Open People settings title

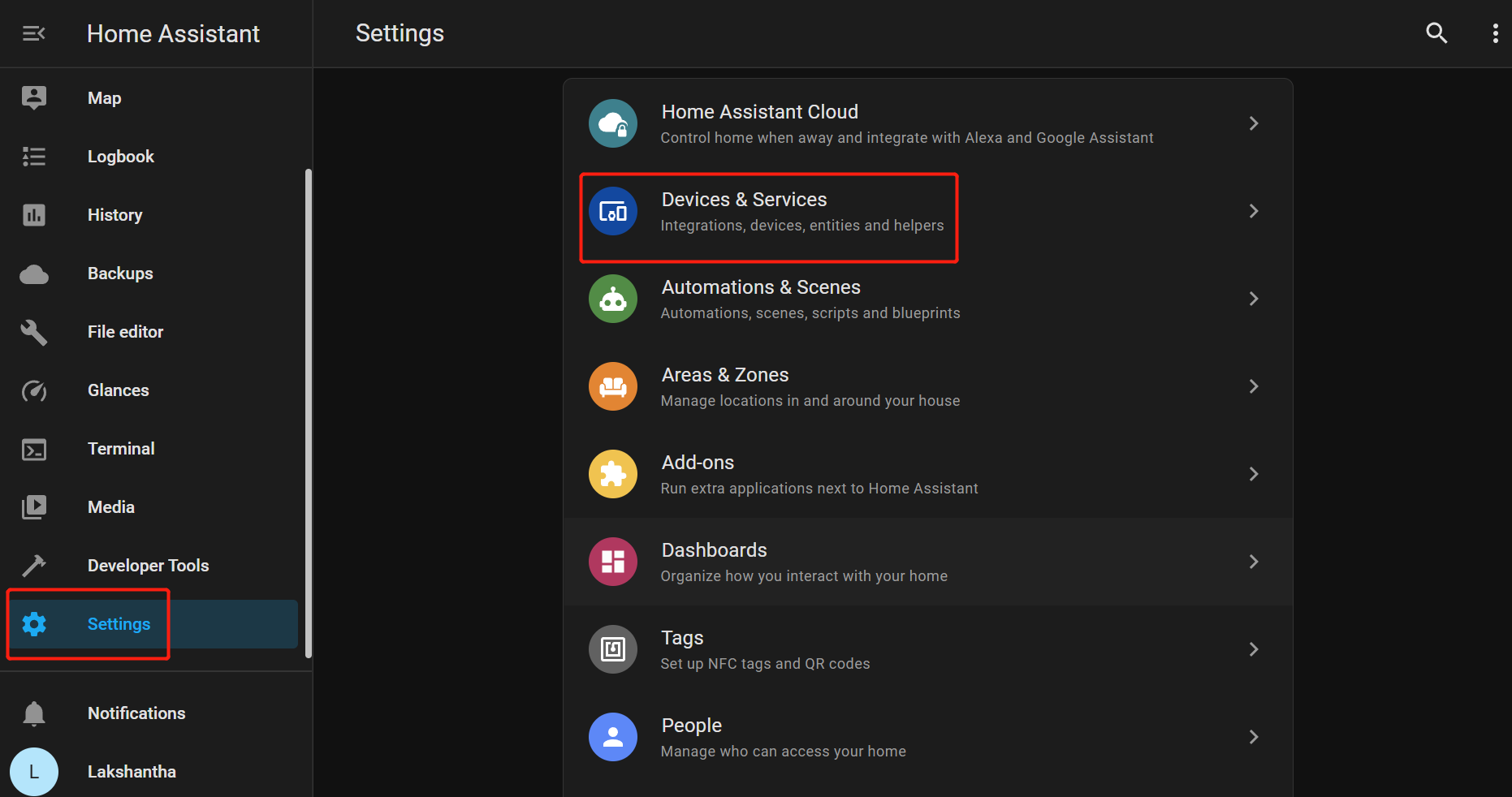[692, 726]
